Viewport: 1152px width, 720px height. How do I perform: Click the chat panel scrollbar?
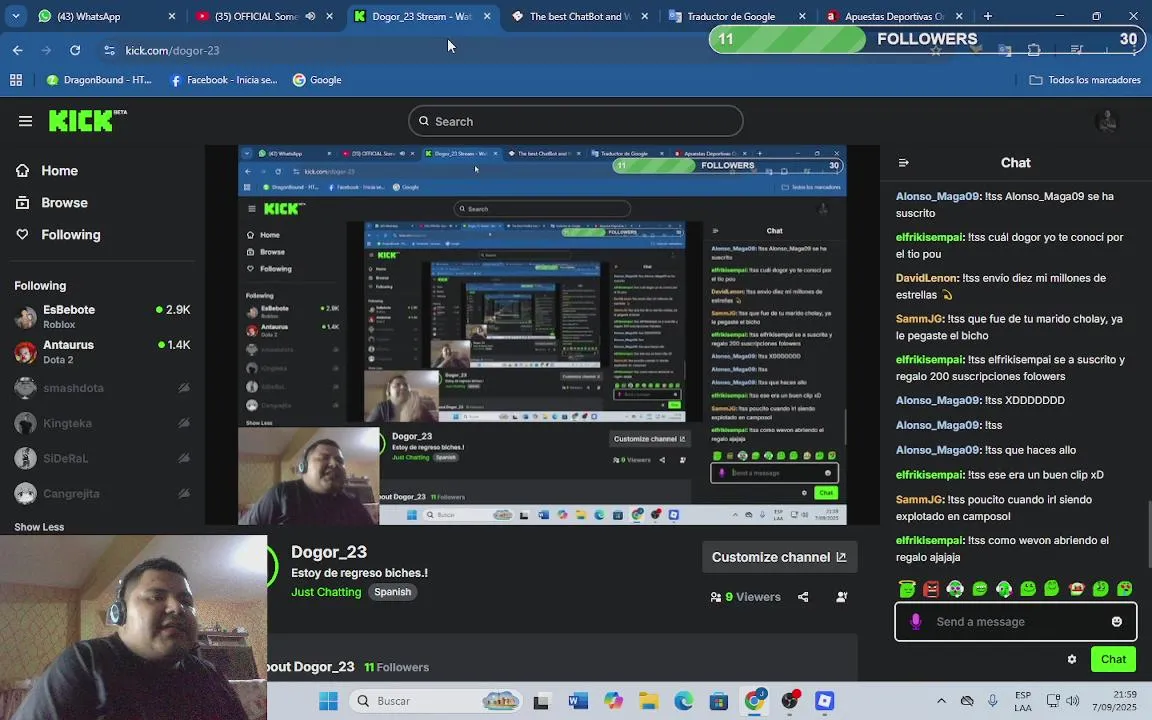coord(1149,534)
